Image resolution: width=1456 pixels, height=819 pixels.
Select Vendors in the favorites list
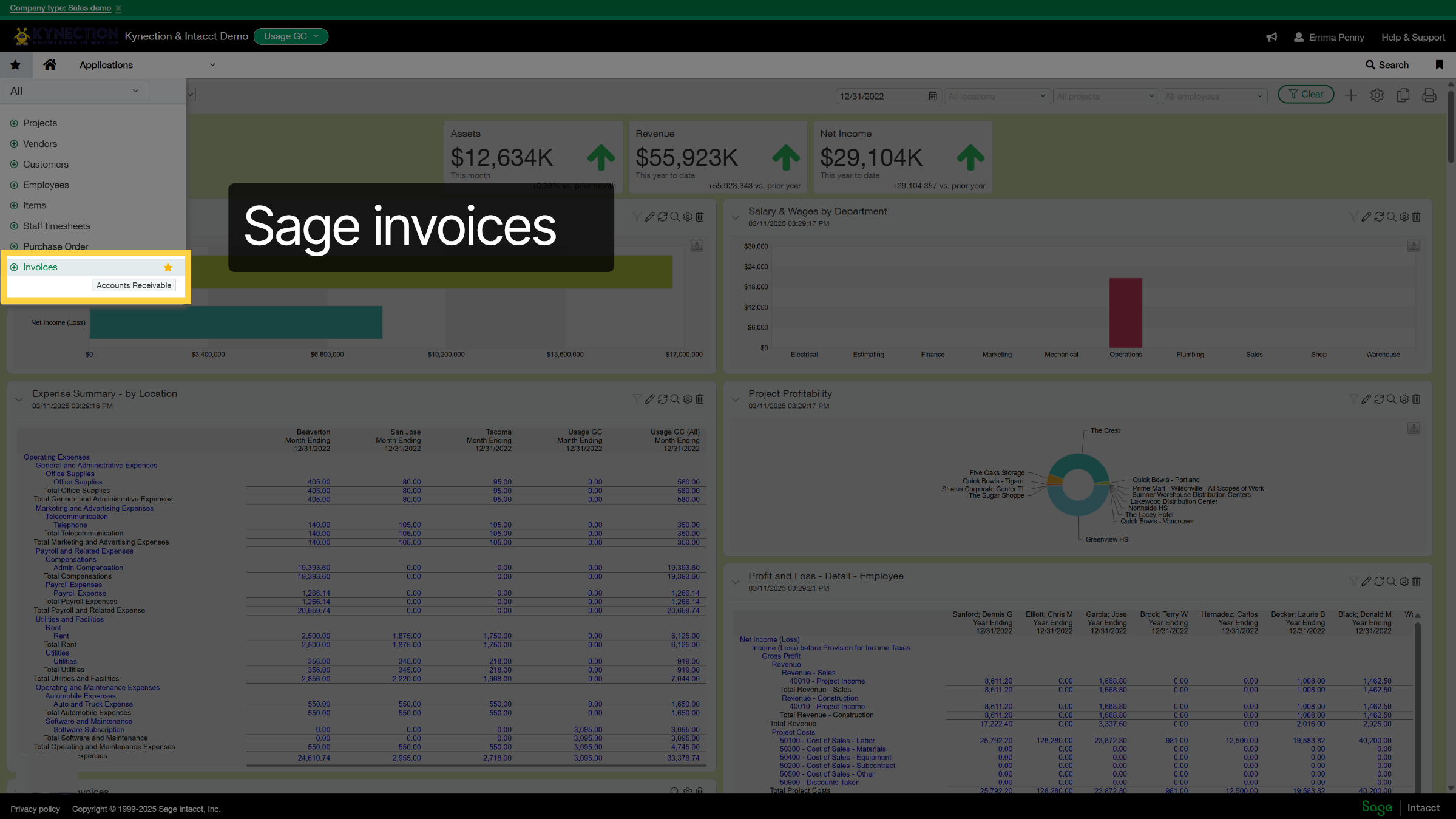(40, 144)
